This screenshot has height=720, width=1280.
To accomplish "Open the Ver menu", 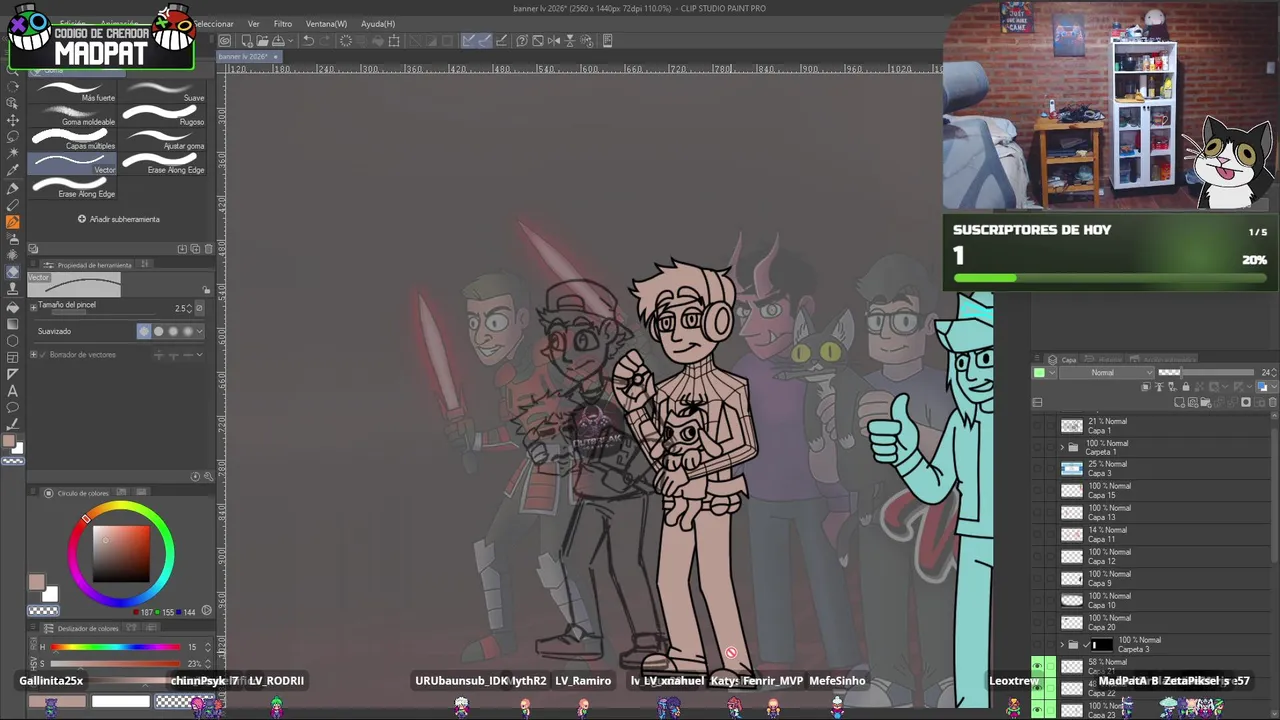I will click(254, 24).
